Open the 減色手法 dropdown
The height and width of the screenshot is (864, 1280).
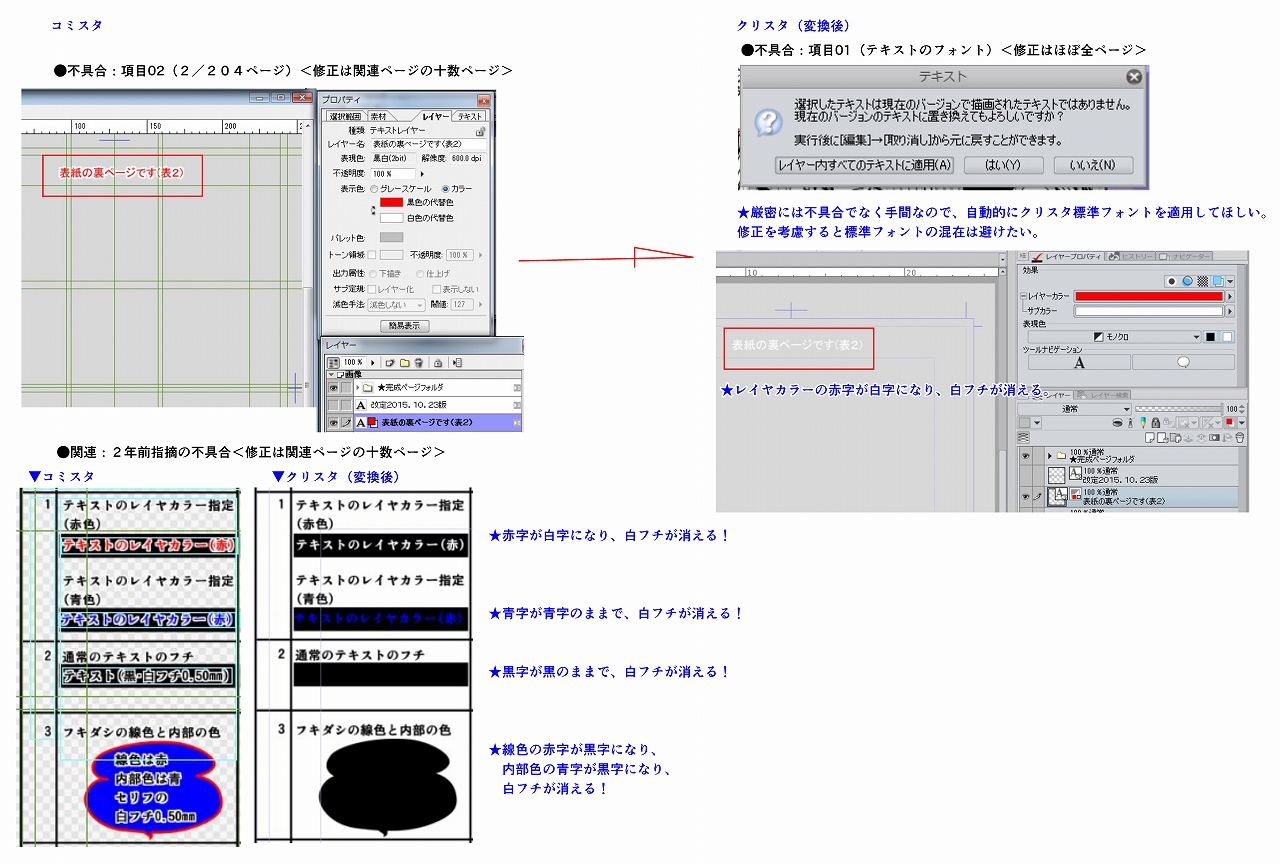point(397,305)
